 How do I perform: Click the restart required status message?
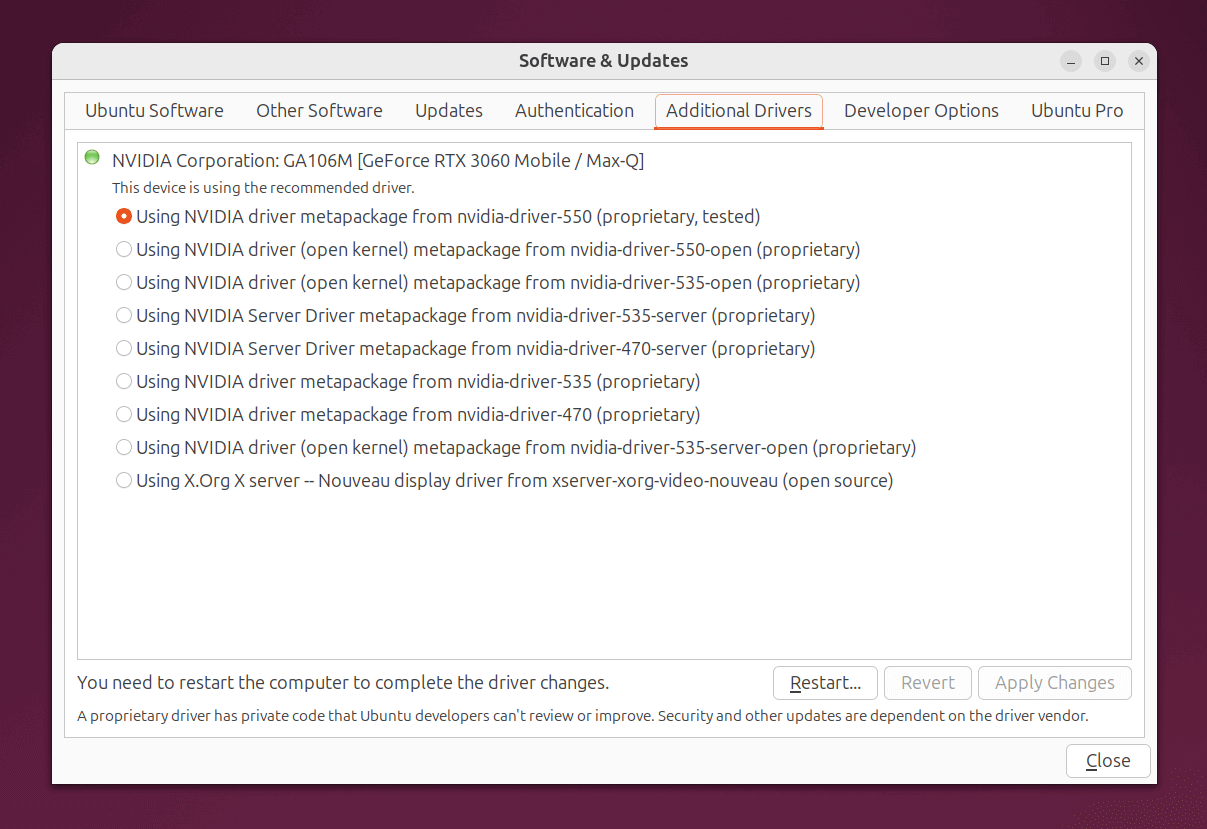343,683
